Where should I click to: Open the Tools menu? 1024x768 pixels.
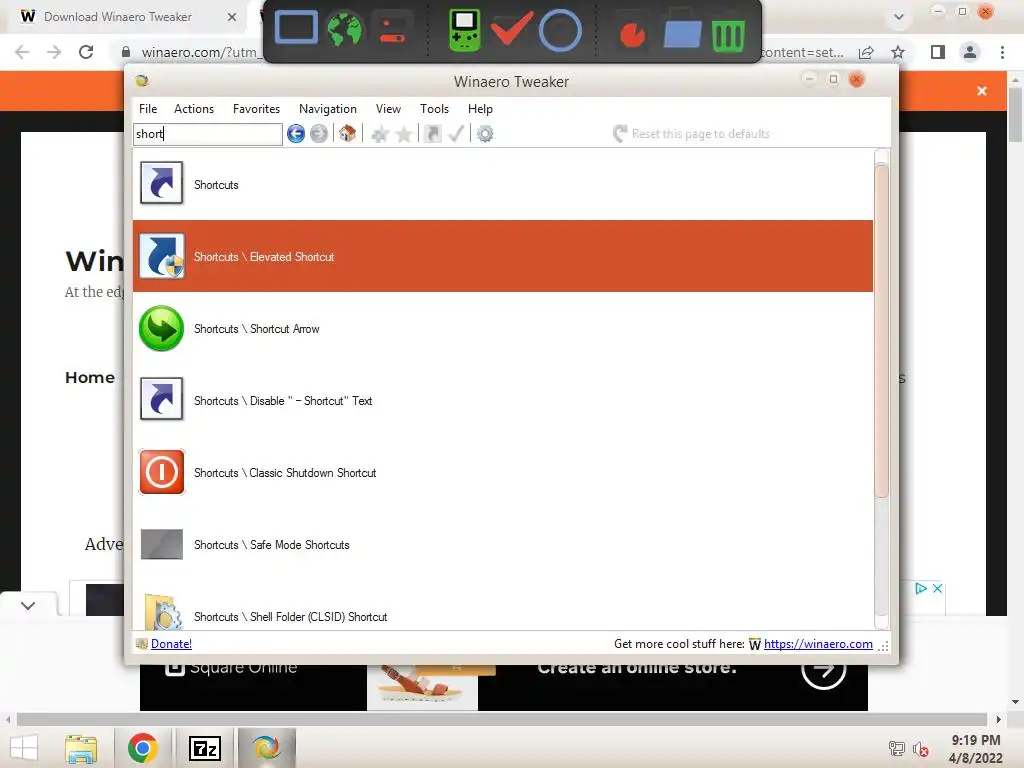(x=434, y=109)
